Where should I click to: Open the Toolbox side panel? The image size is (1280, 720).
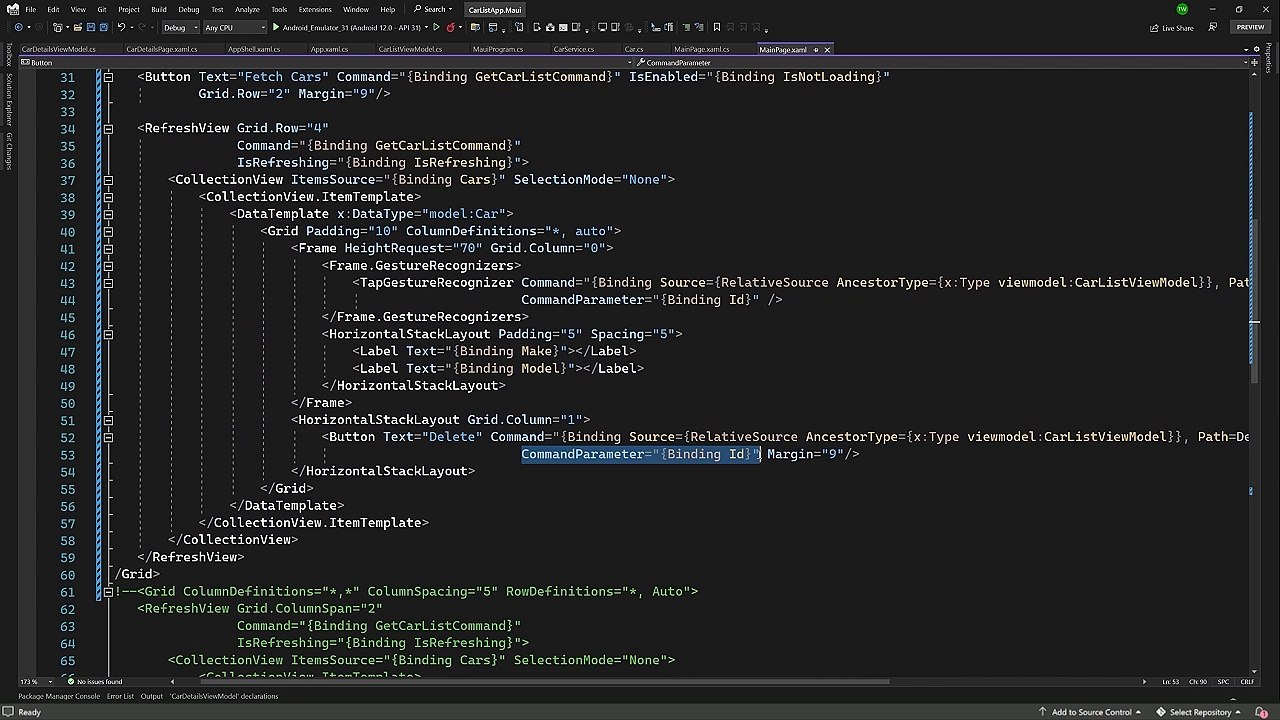click(x=9, y=54)
